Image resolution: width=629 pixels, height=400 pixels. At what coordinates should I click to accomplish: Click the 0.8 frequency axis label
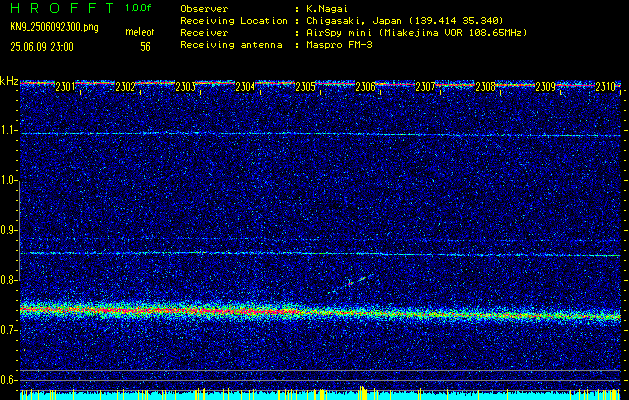click(x=7, y=280)
